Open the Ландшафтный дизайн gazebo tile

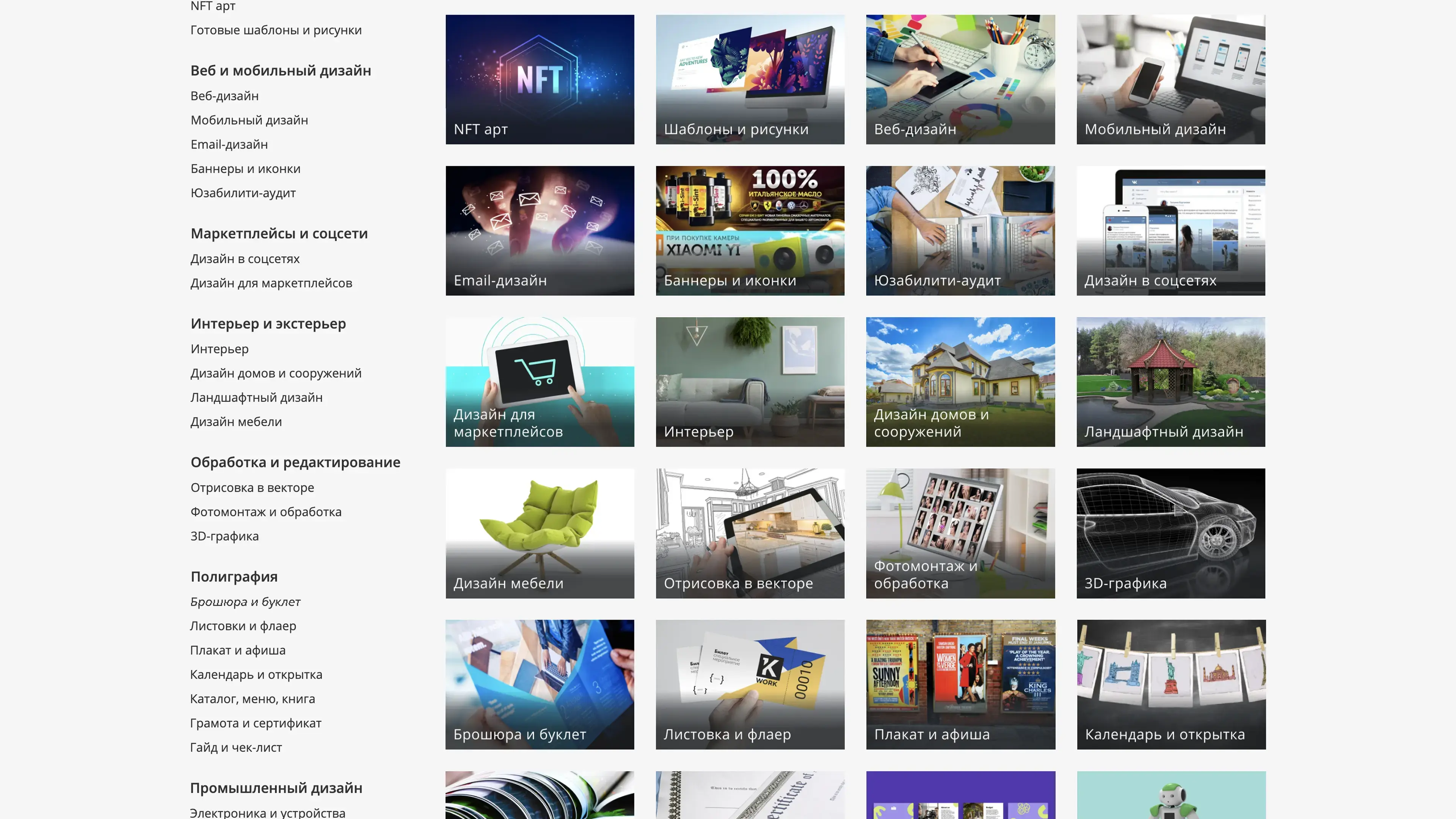click(x=1170, y=381)
